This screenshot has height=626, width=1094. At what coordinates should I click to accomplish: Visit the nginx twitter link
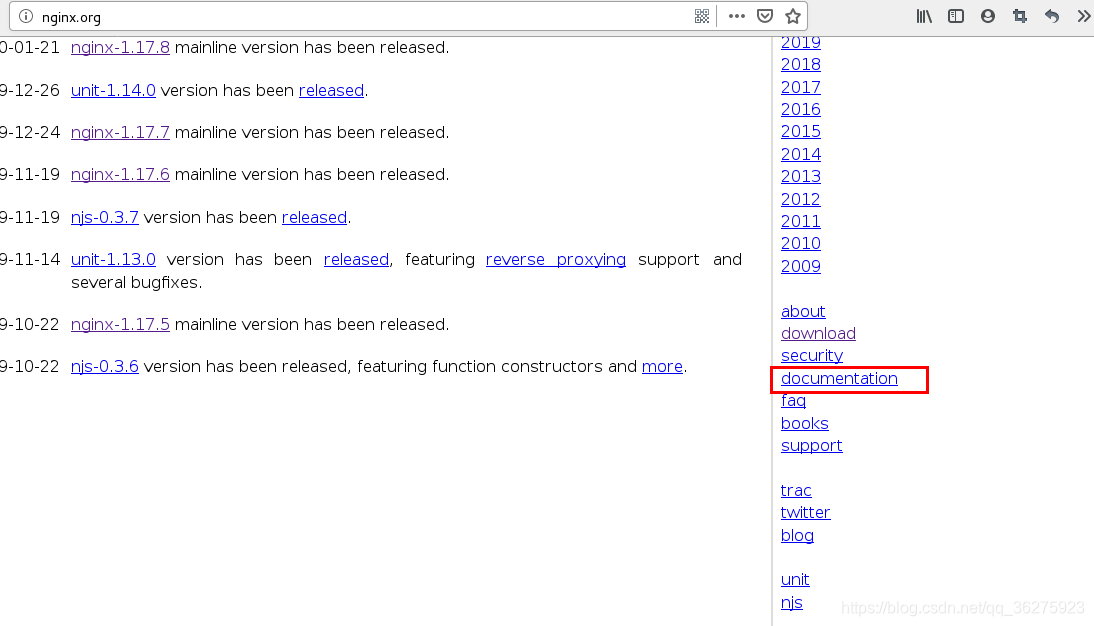[x=805, y=512]
